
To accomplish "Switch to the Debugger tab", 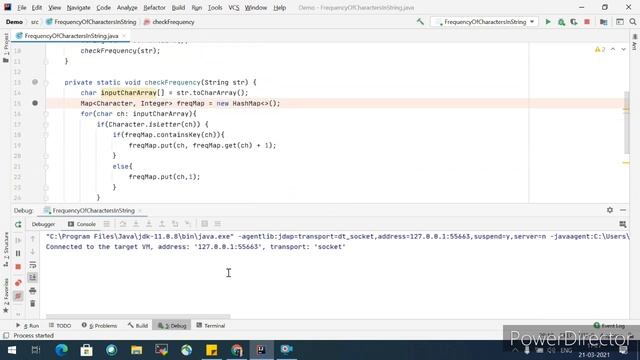I will point(43,224).
